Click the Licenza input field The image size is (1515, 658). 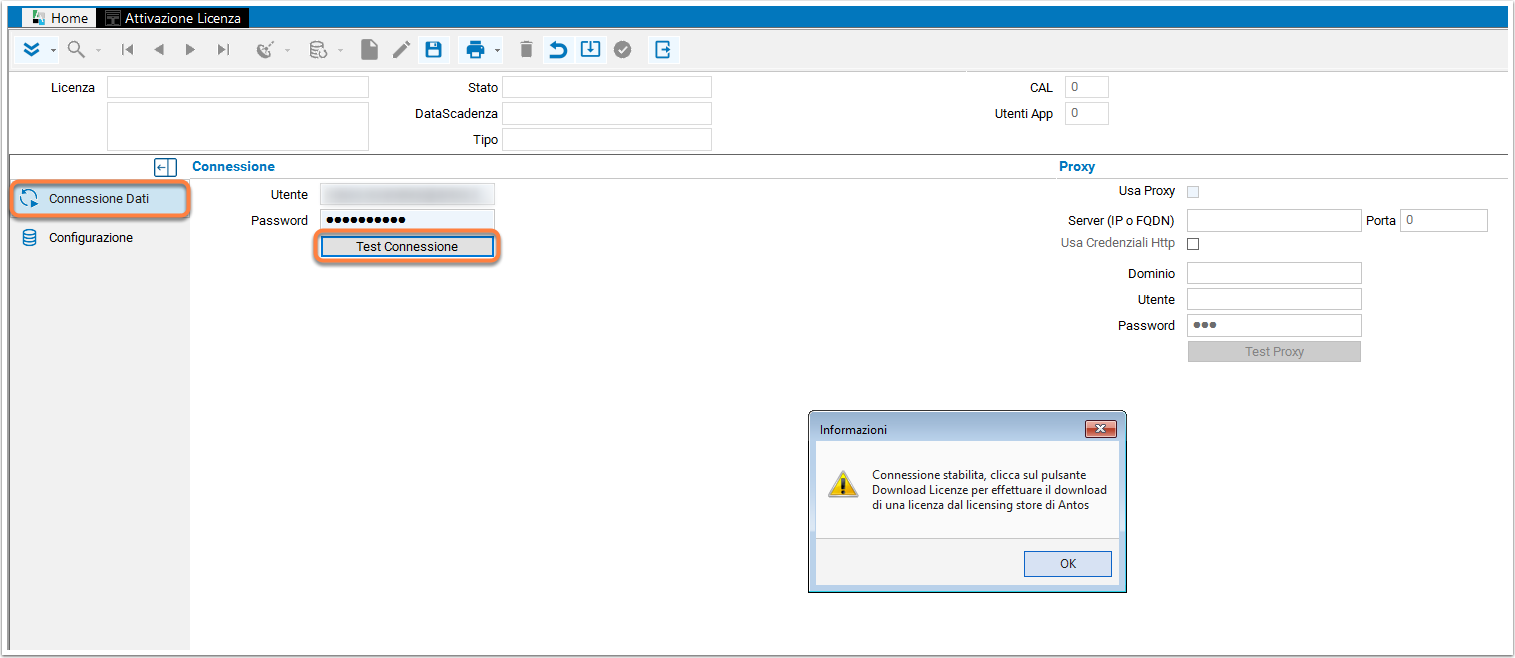point(238,87)
